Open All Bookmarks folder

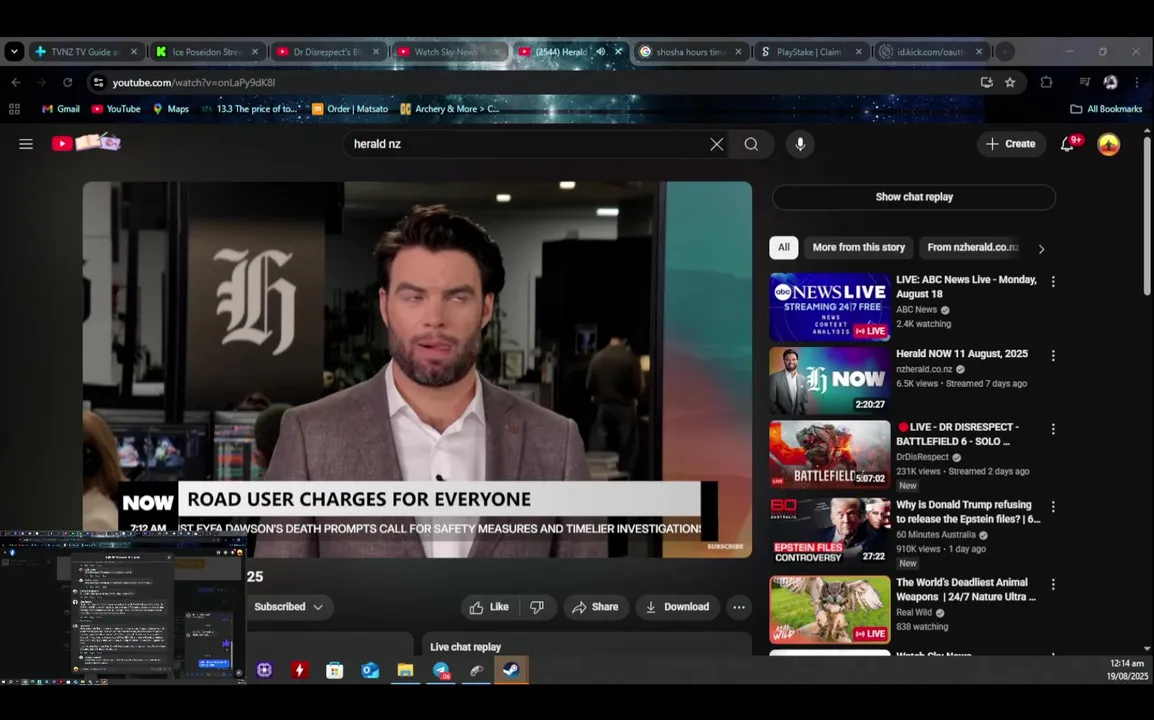(1106, 109)
